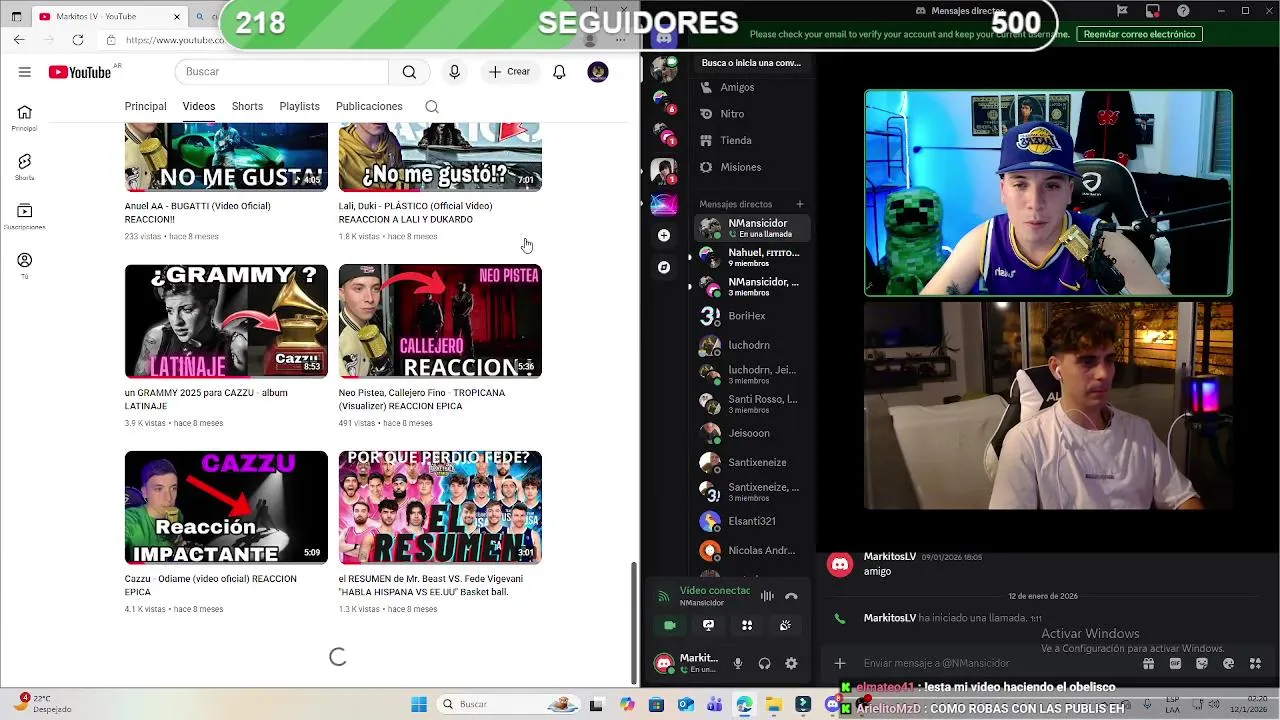Viewport: 1280px width, 720px height.
Task: Click the El Resumen basketball video thumbnail
Action: (x=440, y=507)
